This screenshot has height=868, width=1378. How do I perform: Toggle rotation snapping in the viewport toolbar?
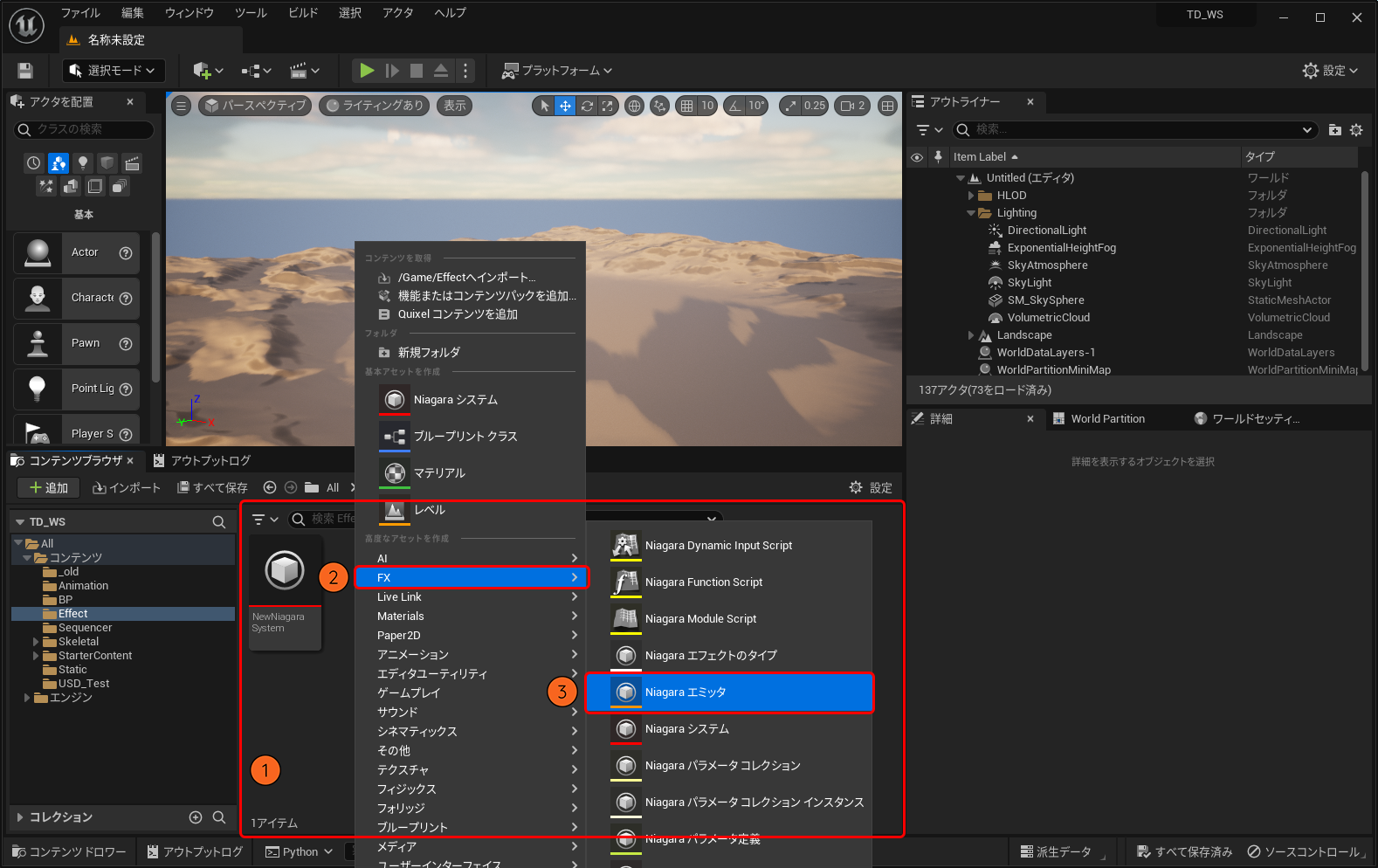tap(735, 106)
